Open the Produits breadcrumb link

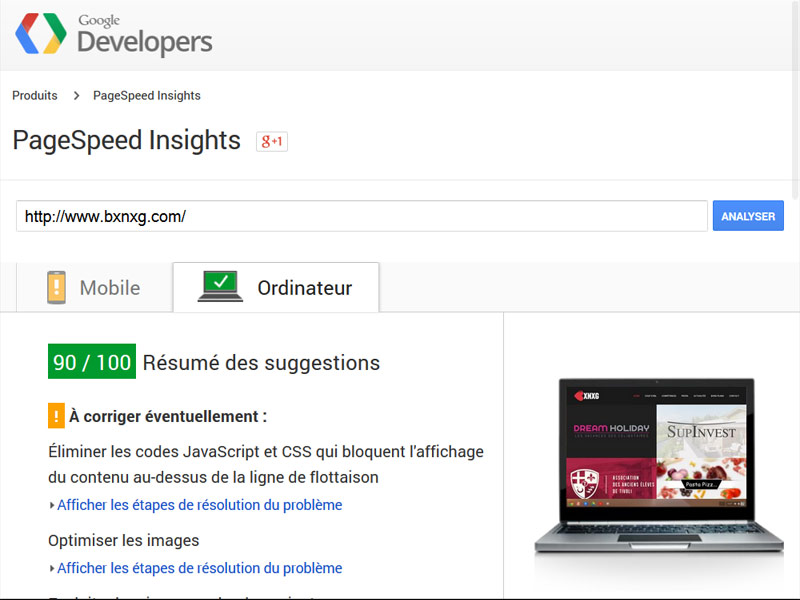pyautogui.click(x=35, y=95)
